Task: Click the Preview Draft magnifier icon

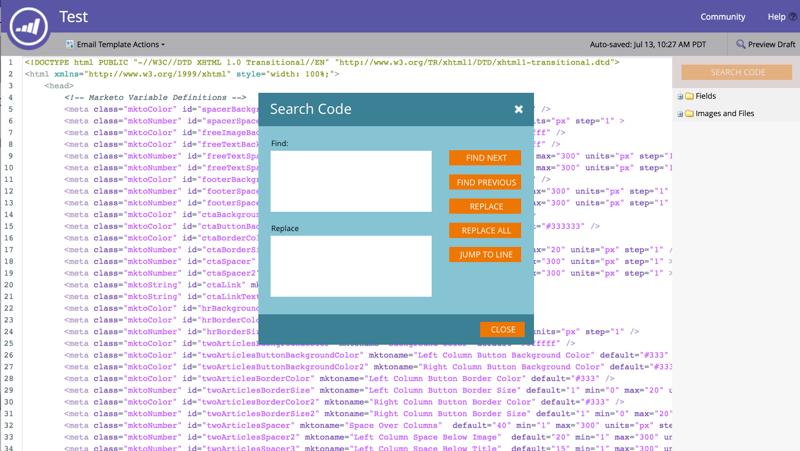Action: click(740, 44)
